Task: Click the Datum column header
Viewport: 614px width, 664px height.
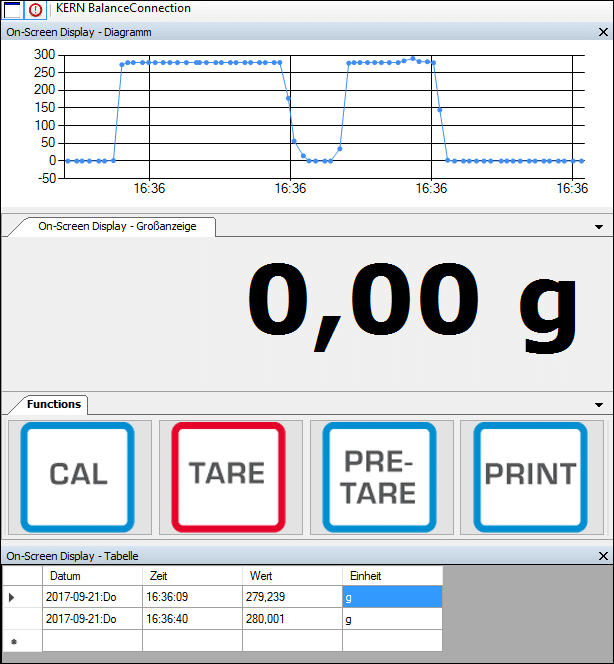Action: [x=91, y=576]
